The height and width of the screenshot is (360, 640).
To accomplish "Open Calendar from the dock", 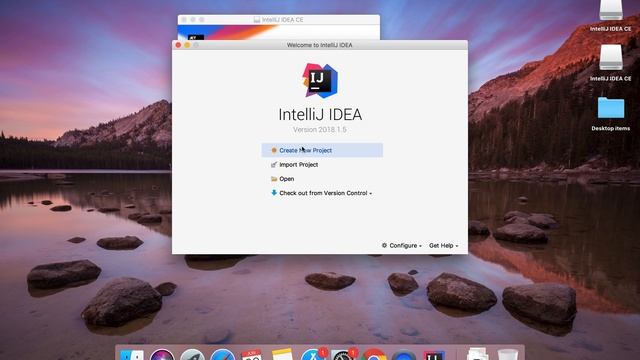I will 252,355.
